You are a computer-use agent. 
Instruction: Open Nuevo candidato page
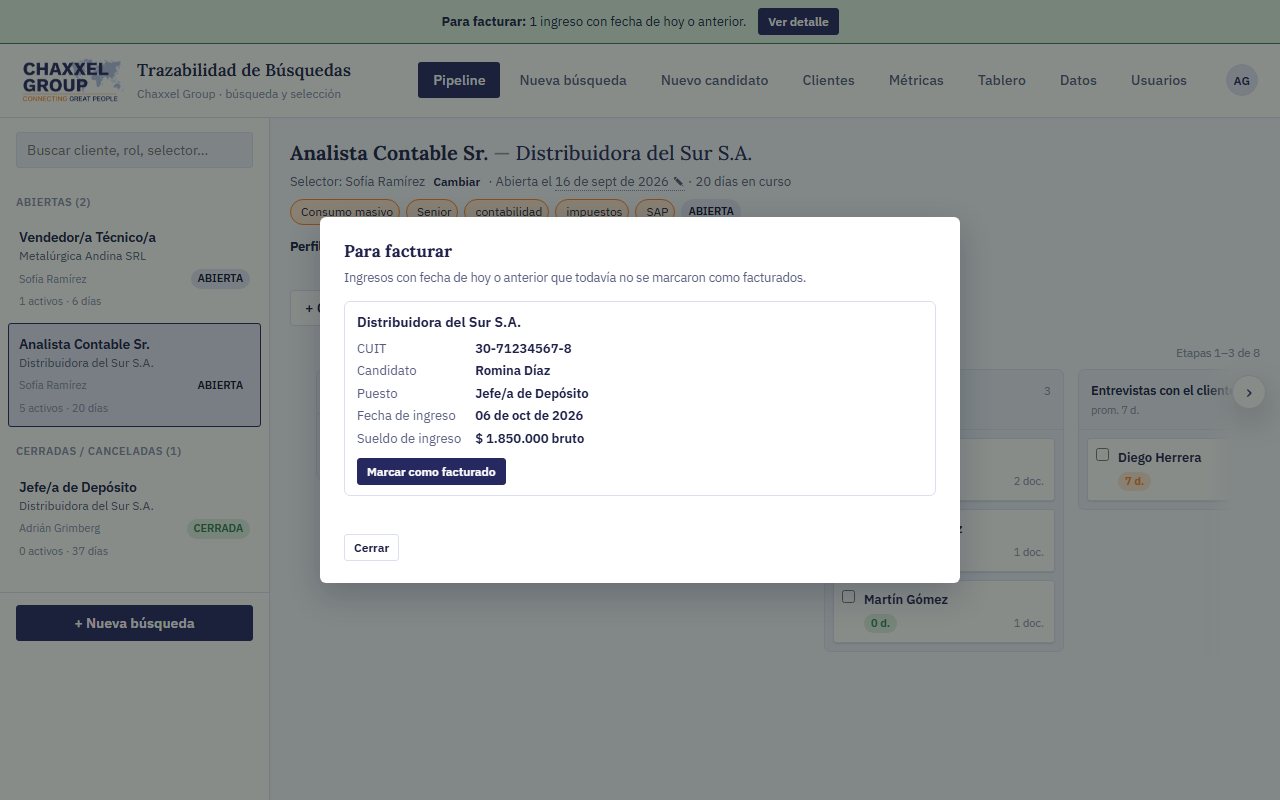point(714,80)
